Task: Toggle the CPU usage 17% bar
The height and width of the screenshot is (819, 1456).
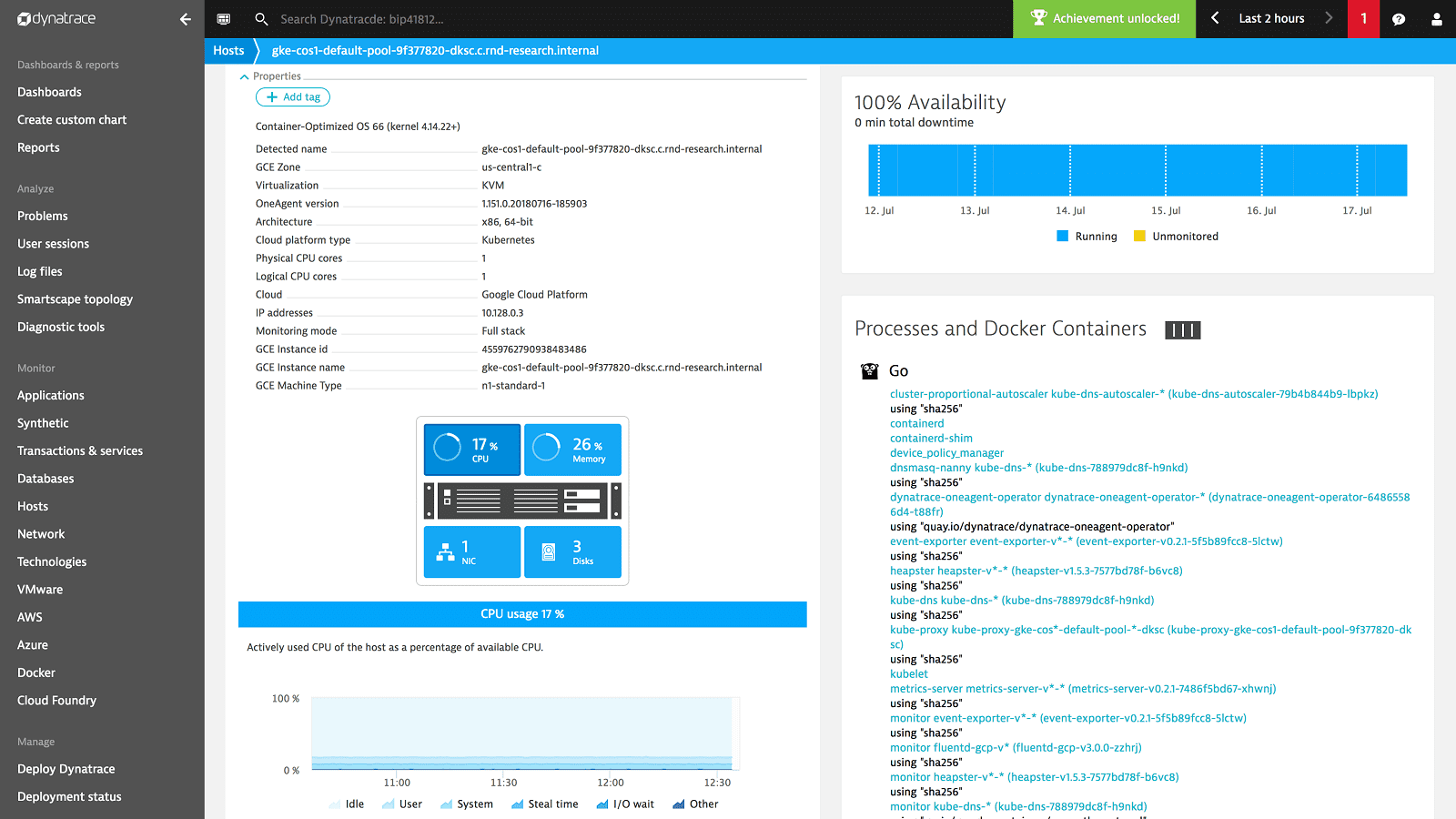Action: 522,614
